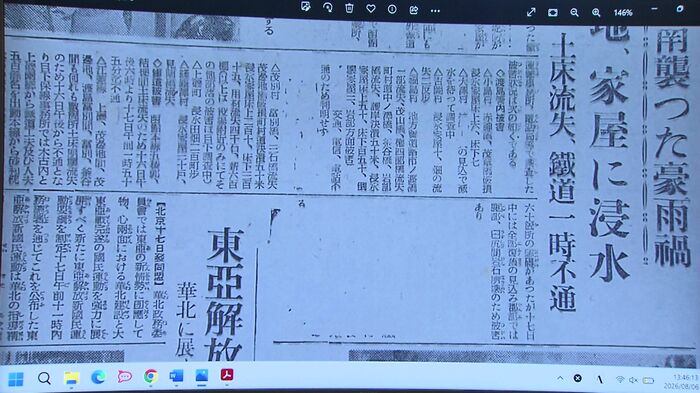The image size is (700, 393).
Task: Open File Explorer from the taskbar
Action: (x=71, y=378)
